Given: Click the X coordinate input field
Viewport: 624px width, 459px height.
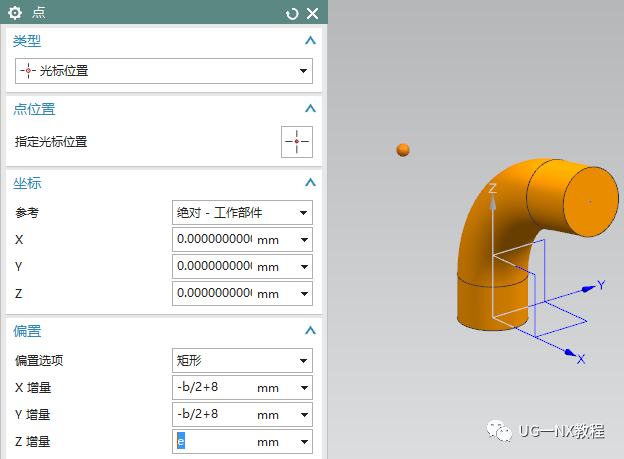Looking at the screenshot, I should tap(214, 239).
